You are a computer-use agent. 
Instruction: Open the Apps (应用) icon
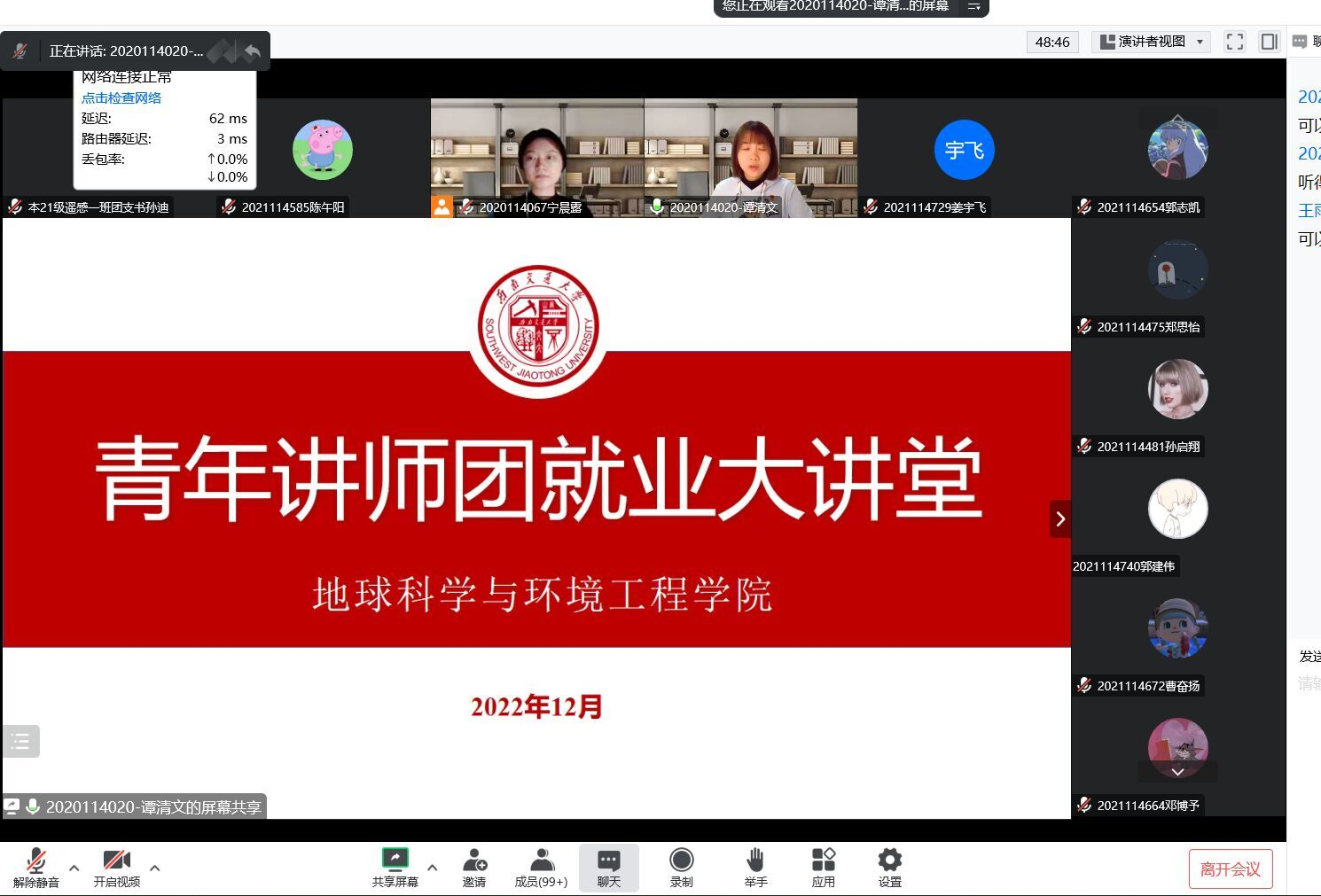point(823,861)
